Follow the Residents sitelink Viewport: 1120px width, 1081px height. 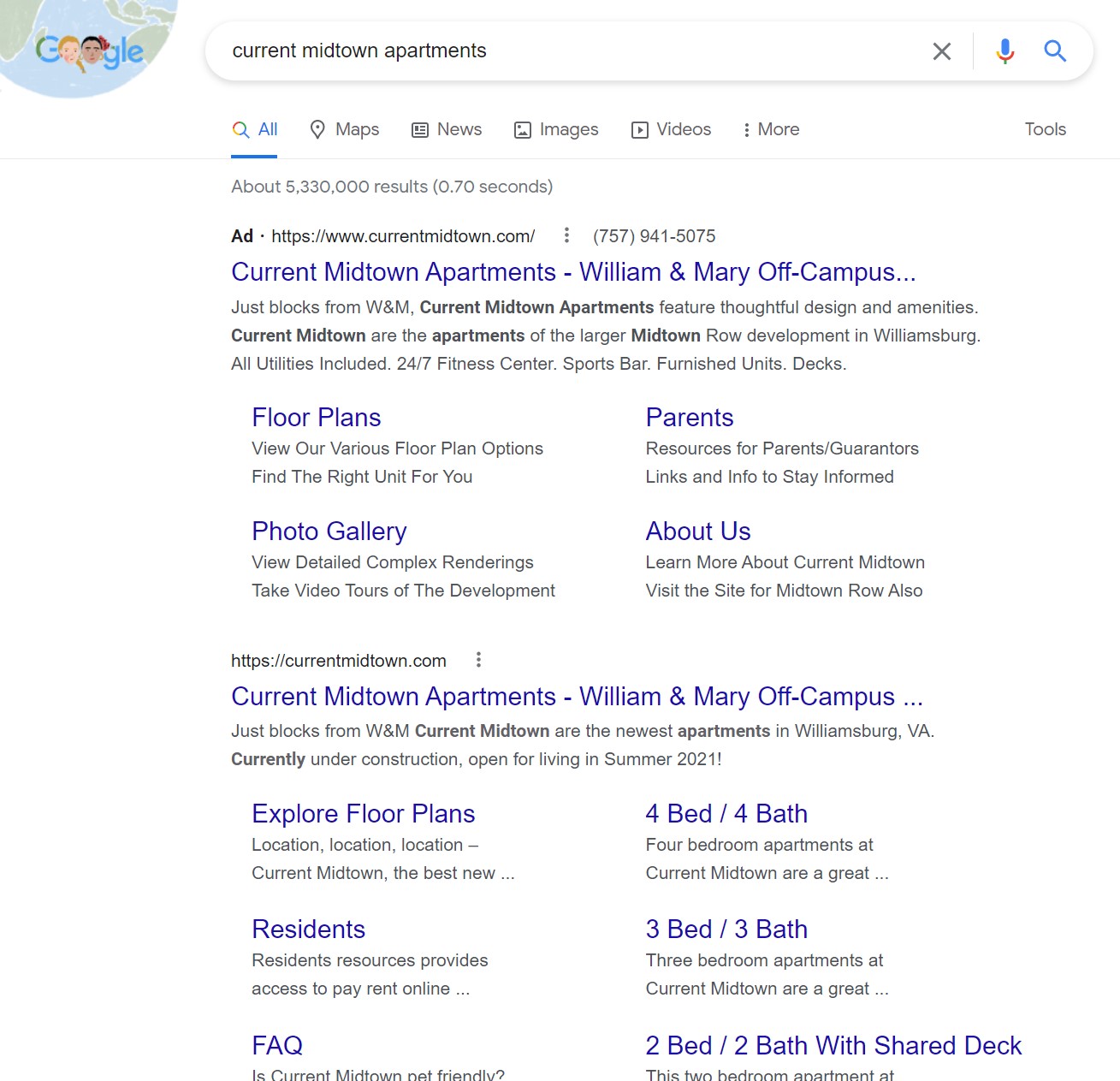point(308,929)
